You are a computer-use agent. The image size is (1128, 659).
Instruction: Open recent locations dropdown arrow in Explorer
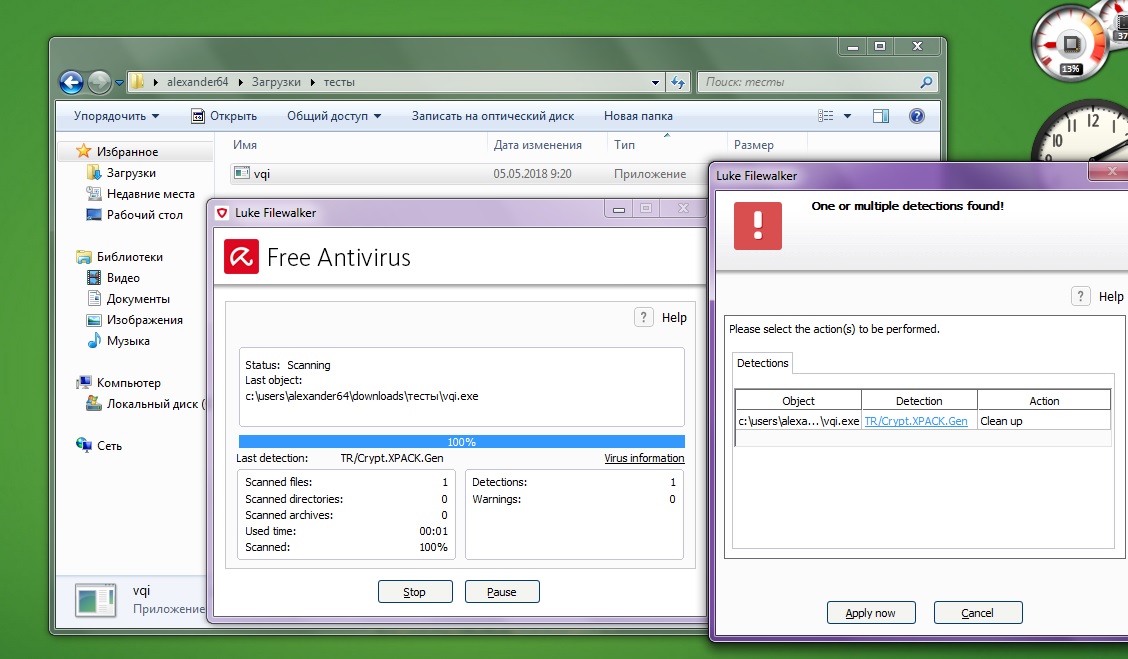click(119, 83)
